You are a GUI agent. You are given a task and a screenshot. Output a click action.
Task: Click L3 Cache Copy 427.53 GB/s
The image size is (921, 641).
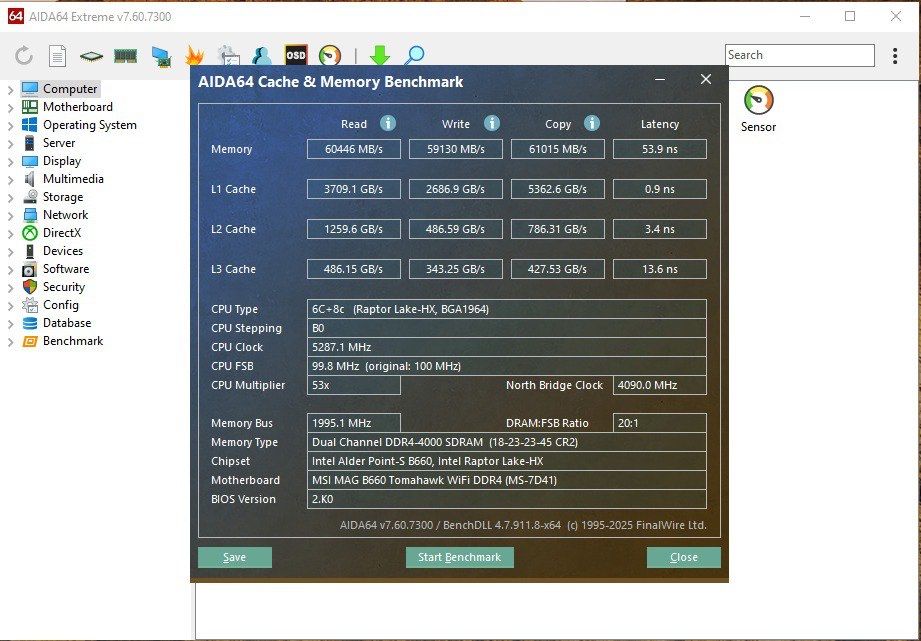coord(558,269)
